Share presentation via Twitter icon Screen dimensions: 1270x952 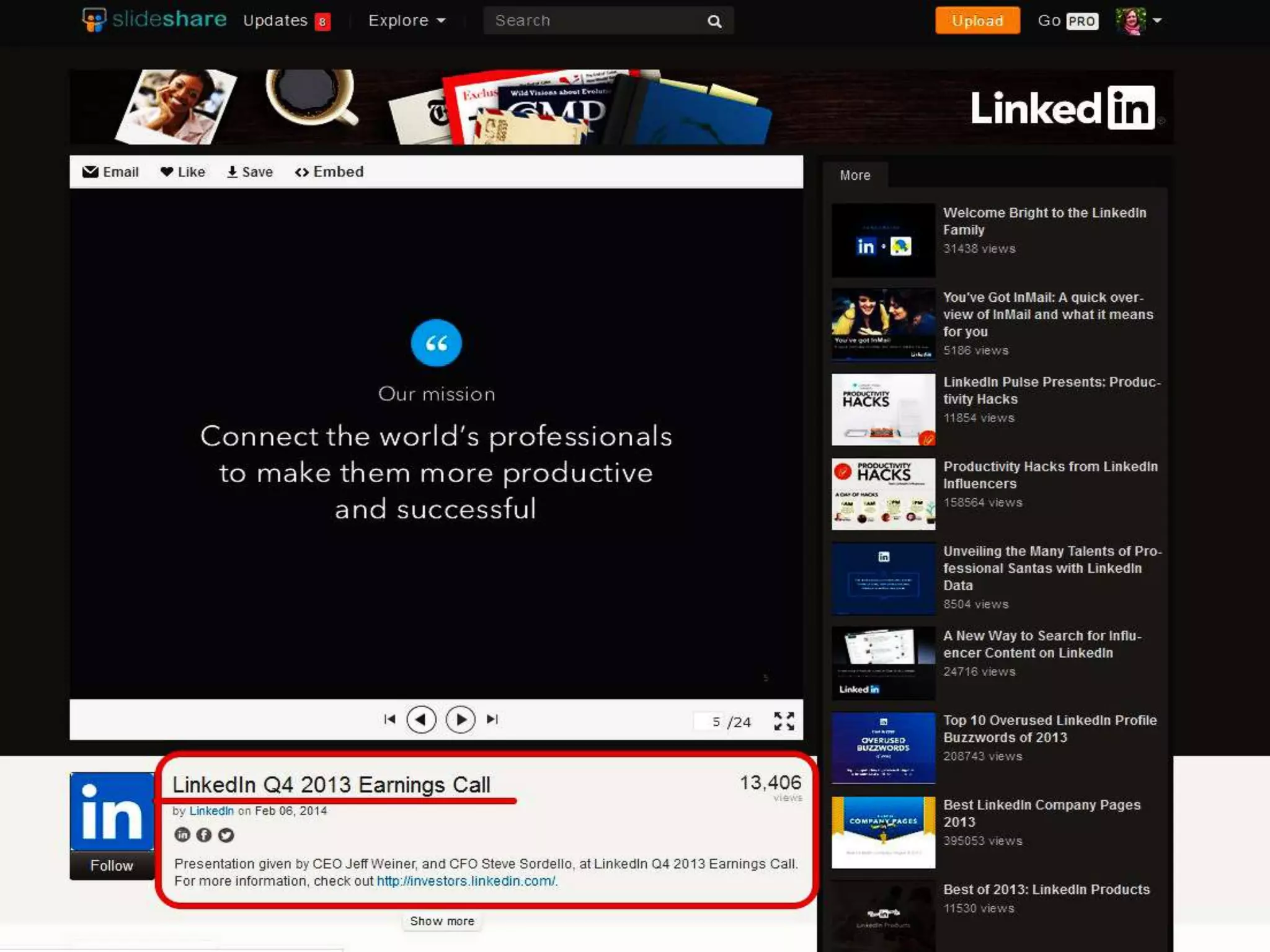[226, 835]
